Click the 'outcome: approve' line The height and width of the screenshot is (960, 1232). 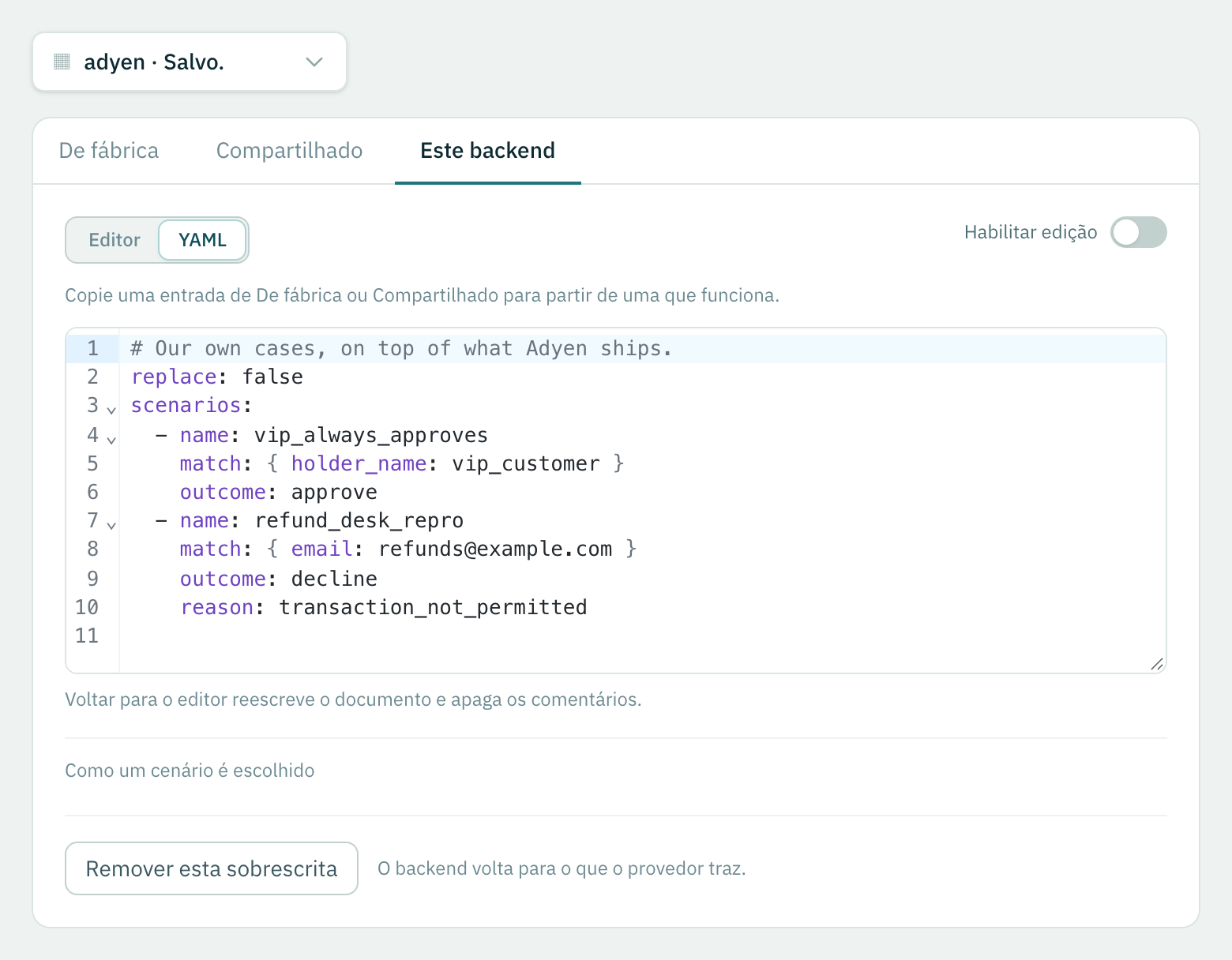pos(279,493)
